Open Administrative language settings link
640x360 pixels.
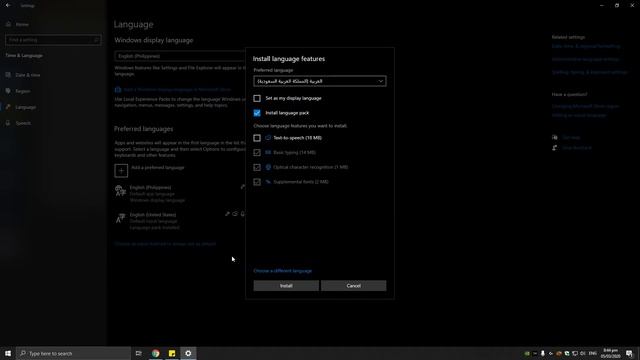coord(585,60)
